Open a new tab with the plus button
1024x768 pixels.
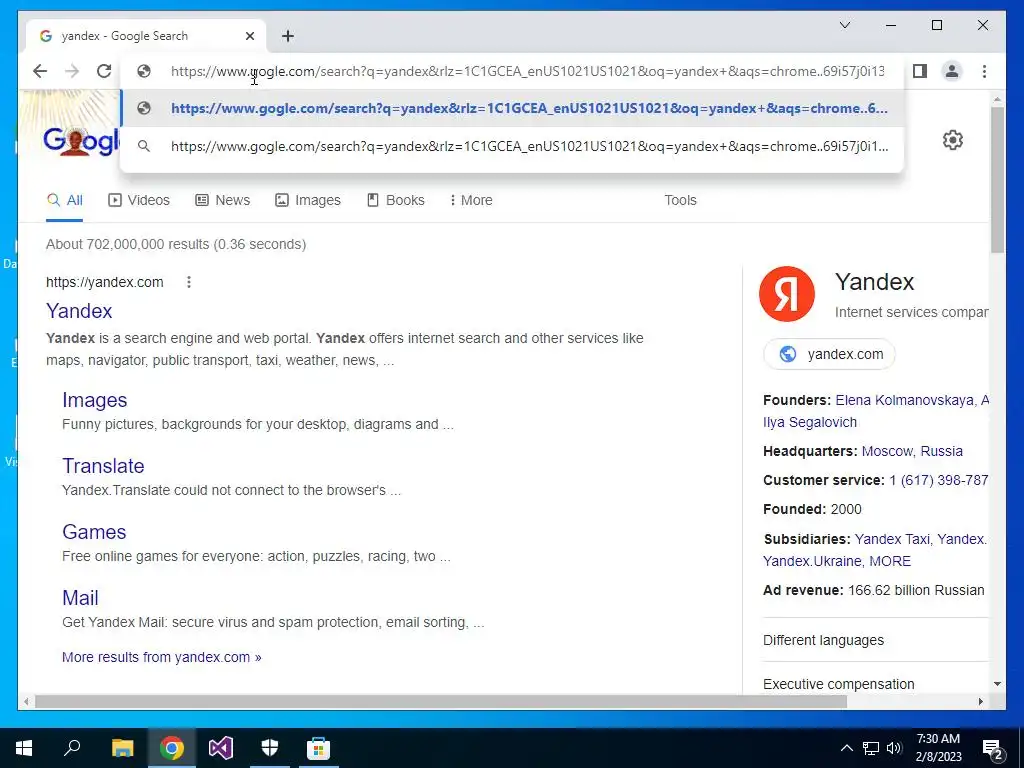point(288,36)
